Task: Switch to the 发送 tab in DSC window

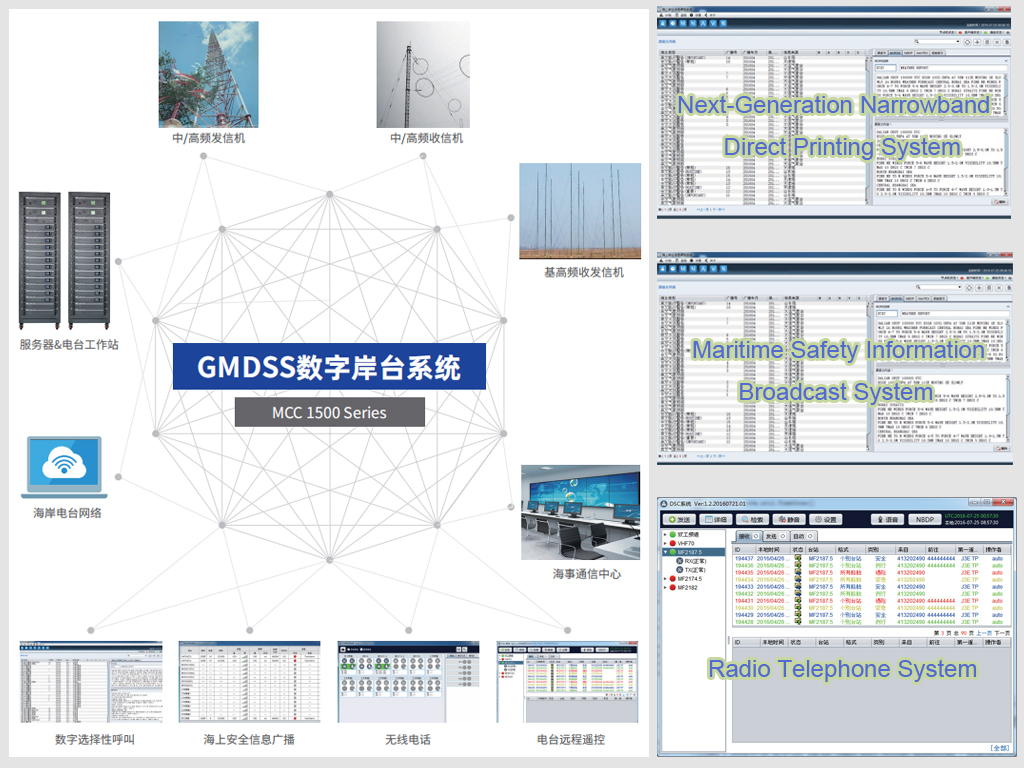Action: 775,536
